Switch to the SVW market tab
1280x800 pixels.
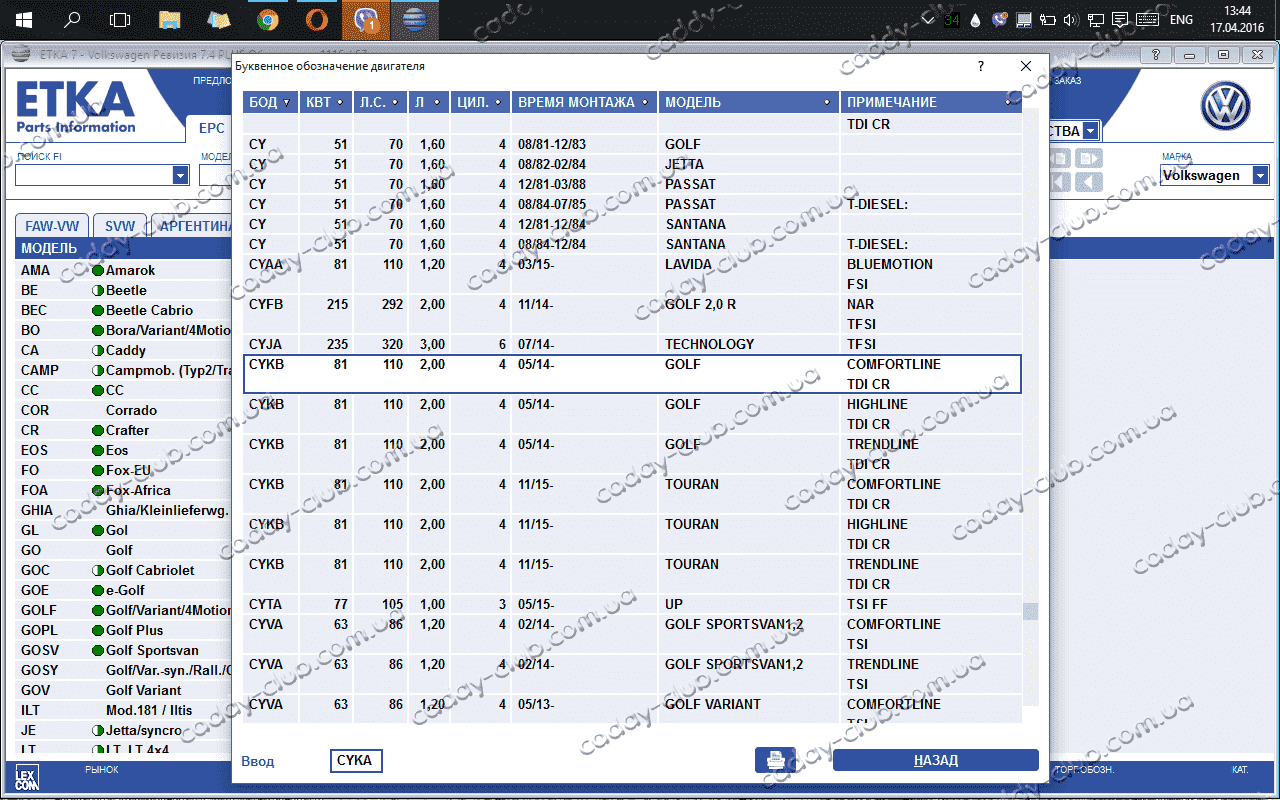point(120,226)
